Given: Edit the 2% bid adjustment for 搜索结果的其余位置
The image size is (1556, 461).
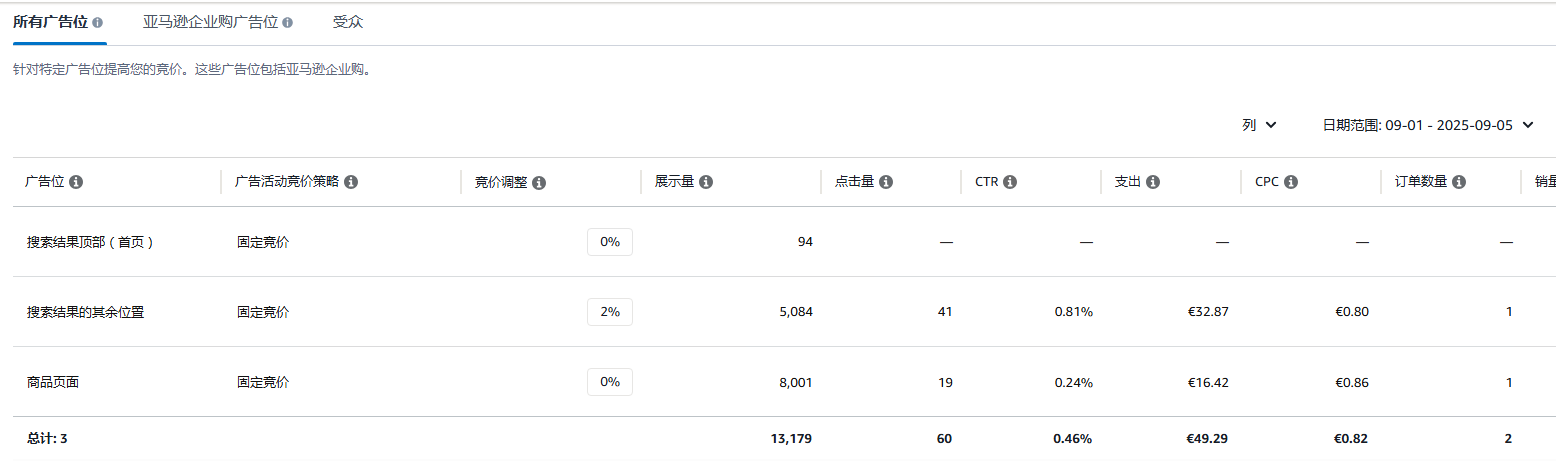Looking at the screenshot, I should coord(610,312).
